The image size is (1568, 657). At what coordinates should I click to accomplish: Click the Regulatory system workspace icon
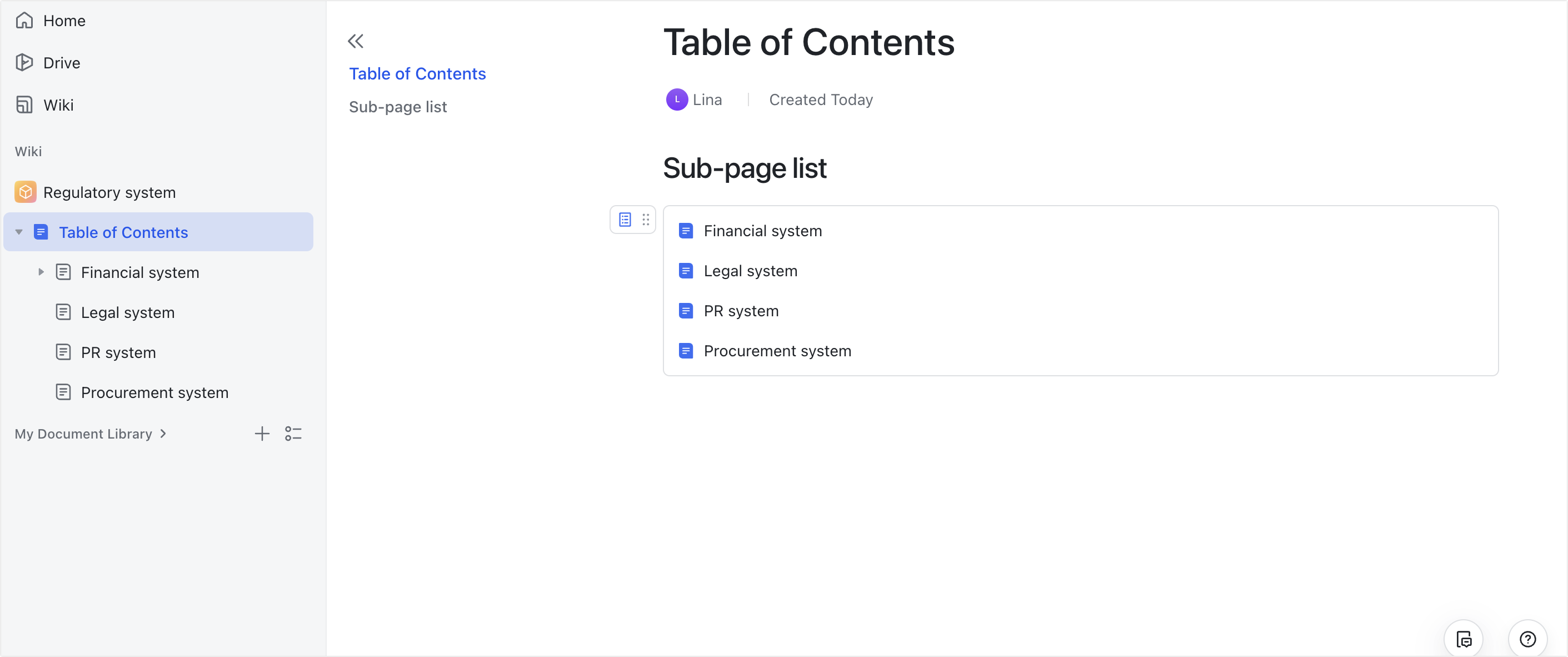click(25, 192)
